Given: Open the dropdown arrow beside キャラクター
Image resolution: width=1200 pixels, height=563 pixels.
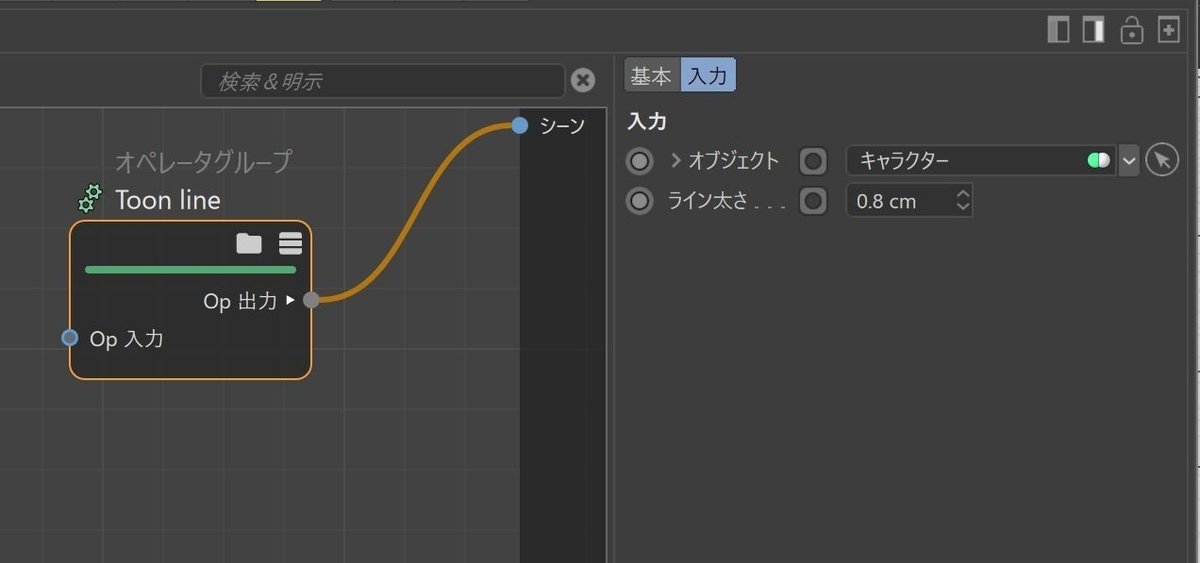Looking at the screenshot, I should pos(1129,160).
